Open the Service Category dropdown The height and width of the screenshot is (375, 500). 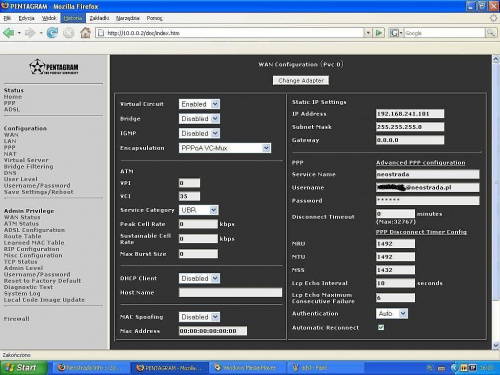click(199, 210)
